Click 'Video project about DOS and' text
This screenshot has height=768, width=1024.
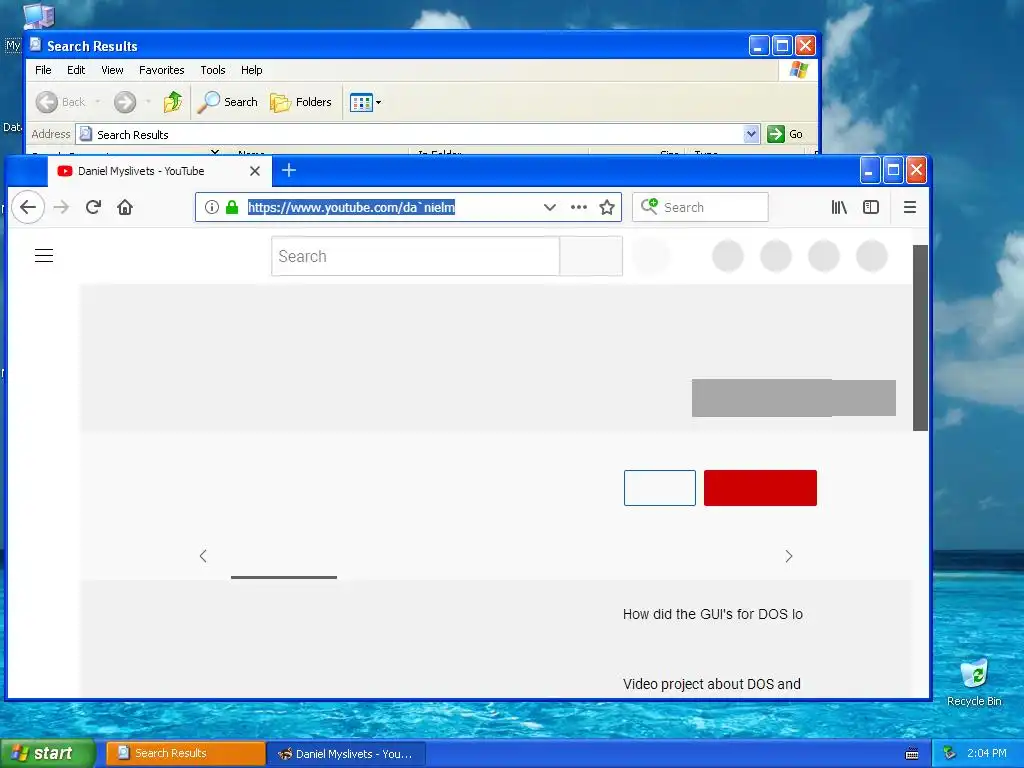pos(712,684)
